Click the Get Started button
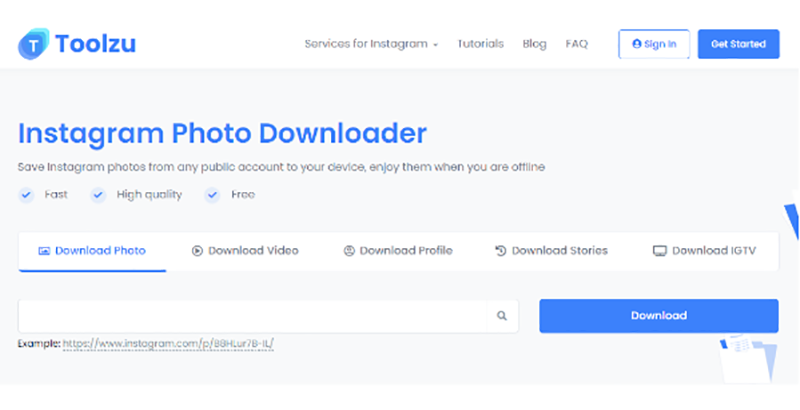This screenshot has height=410, width=800. point(738,44)
